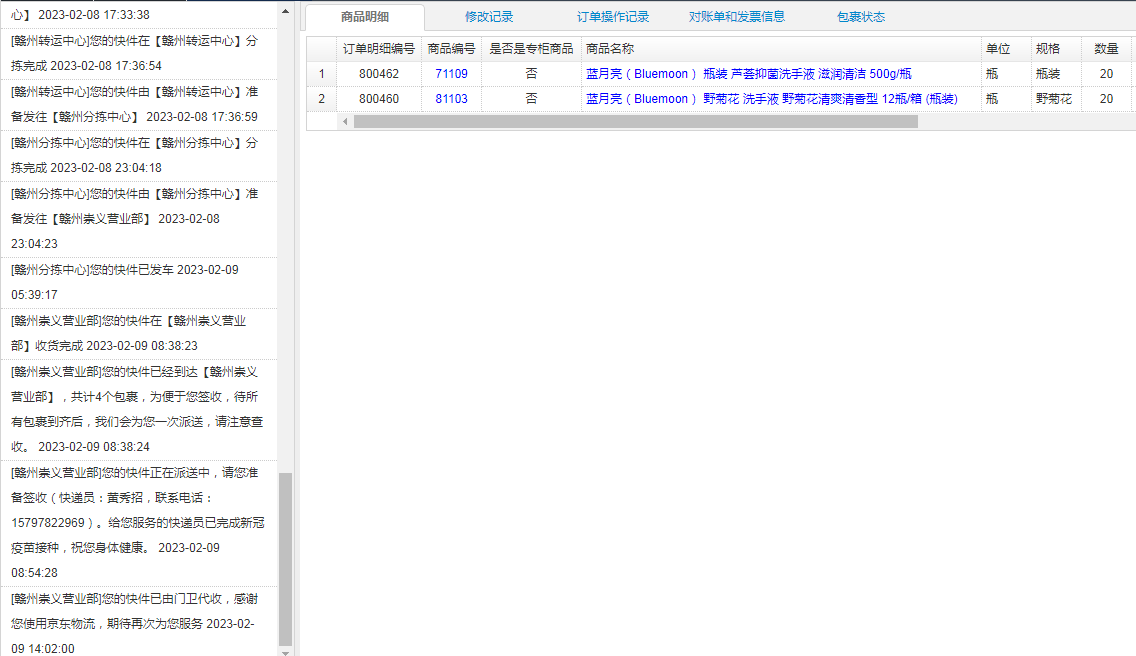This screenshot has width=1136, height=656.
Task: Select tracking entry dated 2023-02-08 17:36:59
Action: tap(138, 104)
